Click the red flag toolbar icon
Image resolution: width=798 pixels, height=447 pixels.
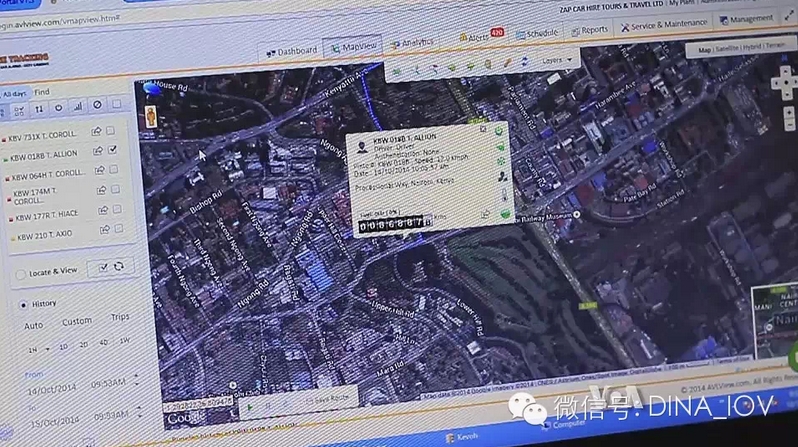click(x=435, y=69)
